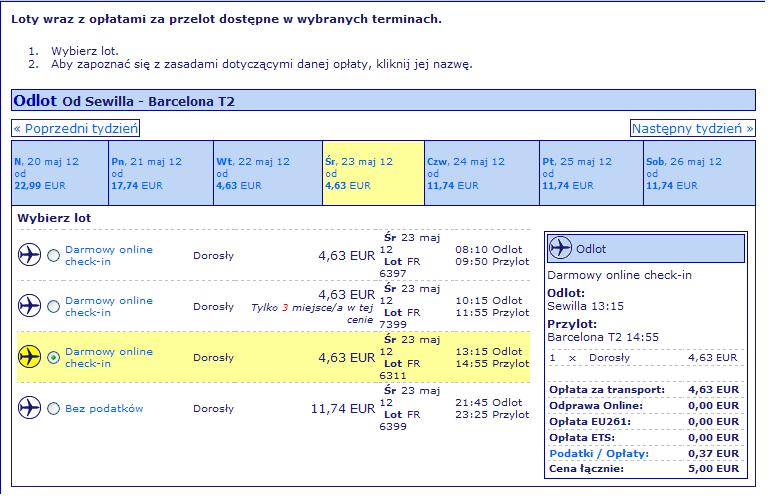Click the 'Opłata EU261' fee row
This screenshot has height=496, width=771.
[x=644, y=421]
